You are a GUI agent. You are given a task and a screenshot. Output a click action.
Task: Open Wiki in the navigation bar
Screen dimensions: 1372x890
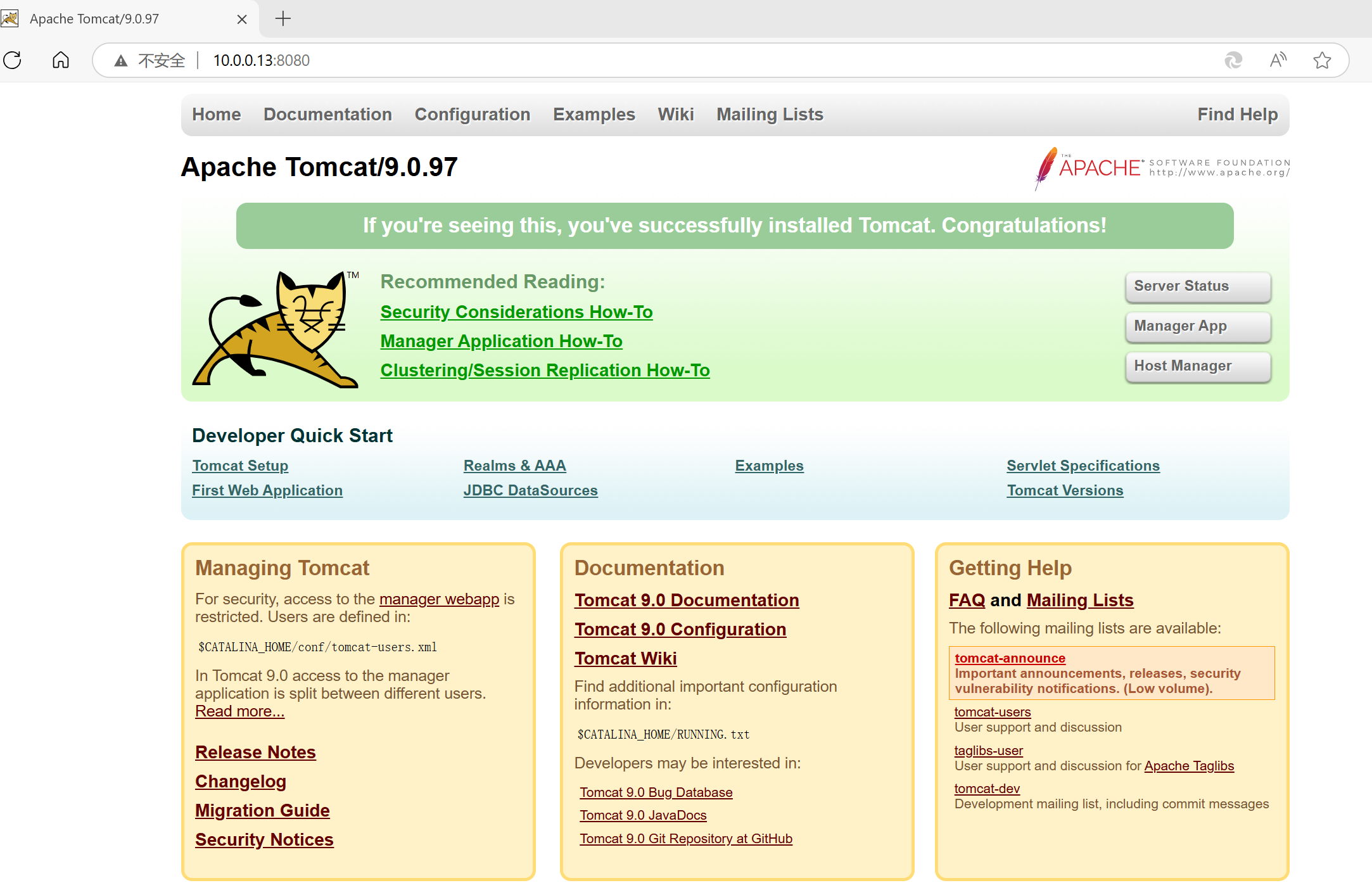point(676,115)
